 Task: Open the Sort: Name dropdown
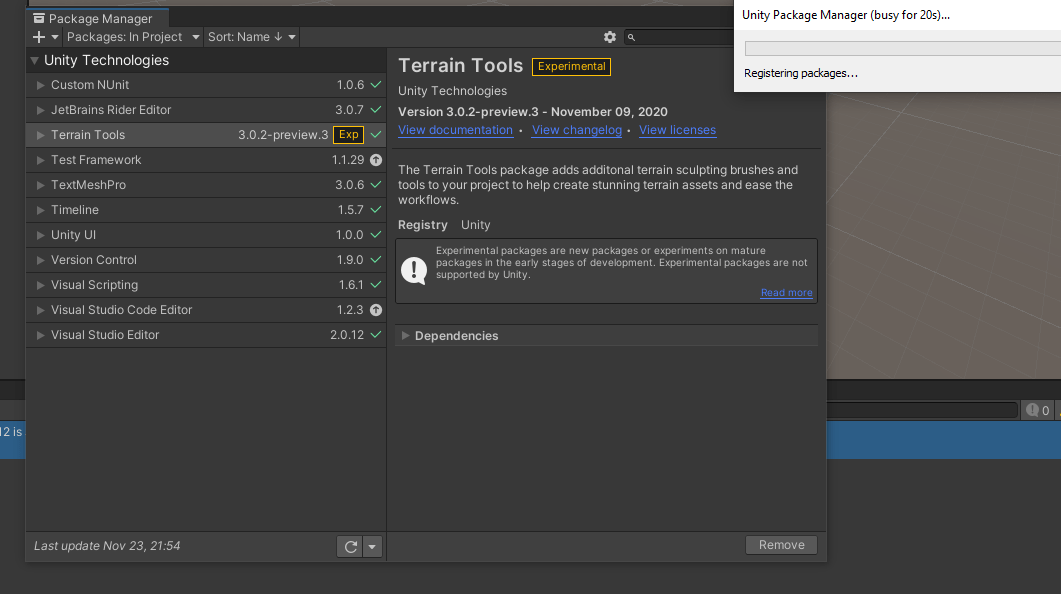pyautogui.click(x=252, y=37)
